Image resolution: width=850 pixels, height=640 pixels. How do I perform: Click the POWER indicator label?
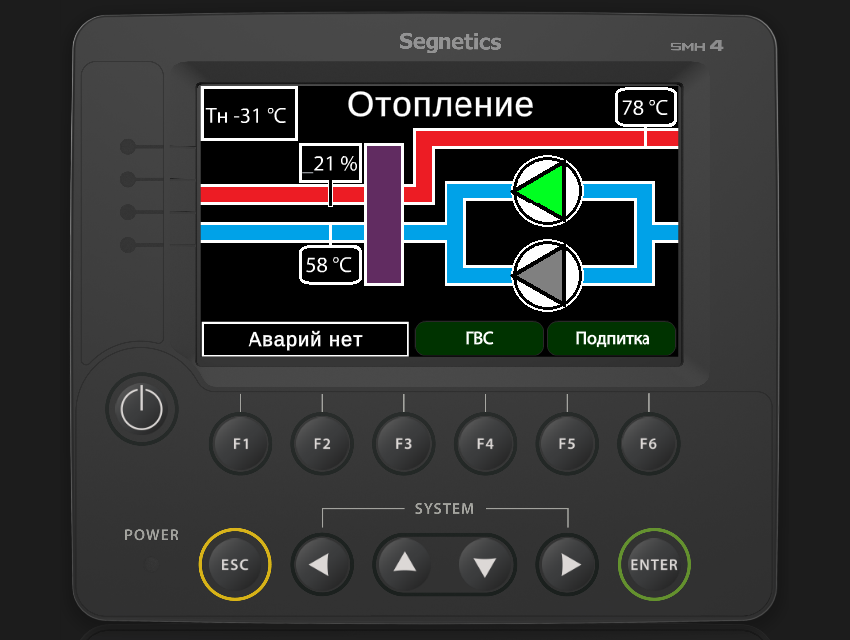[151, 535]
